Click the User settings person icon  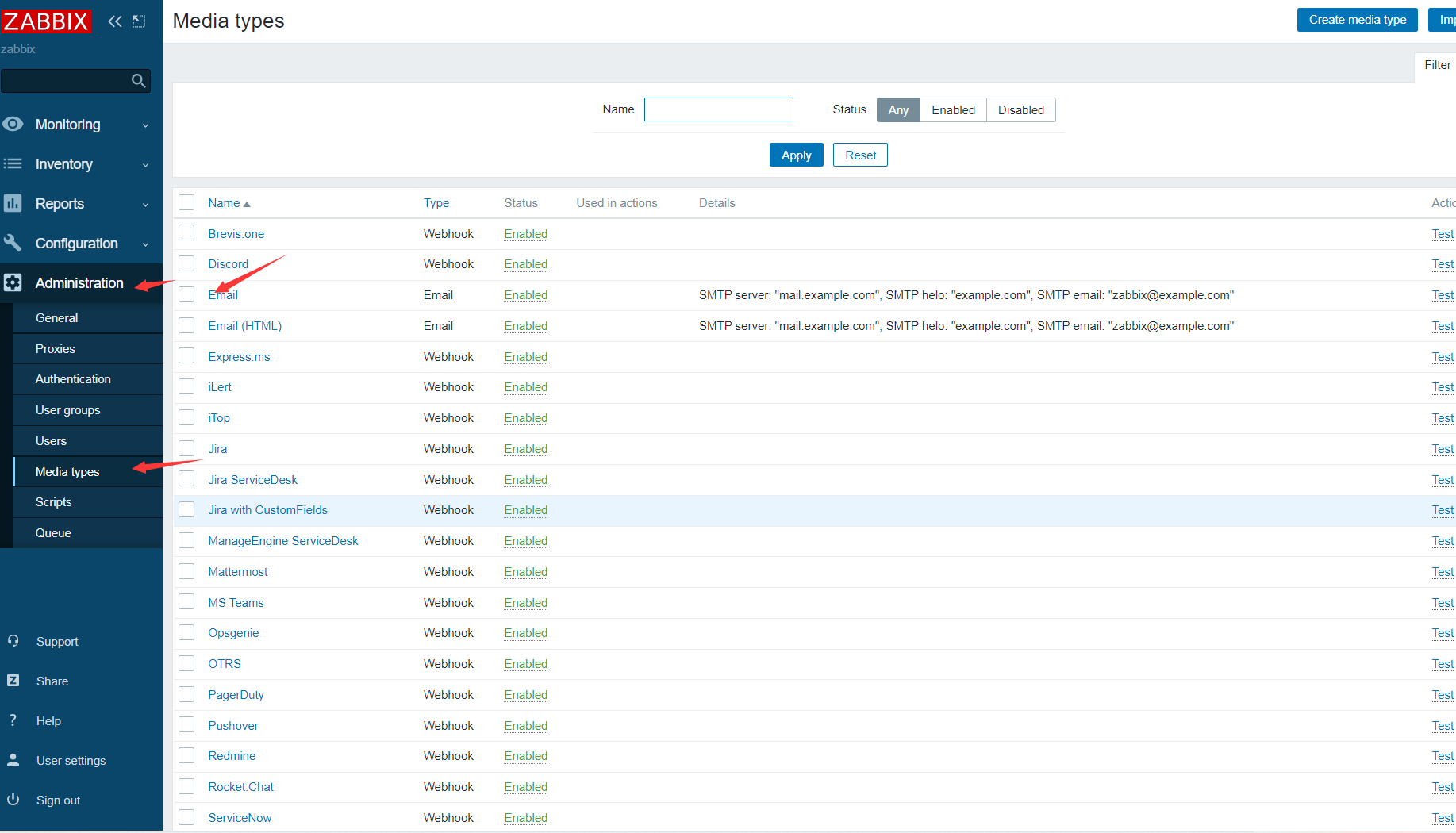(13, 759)
